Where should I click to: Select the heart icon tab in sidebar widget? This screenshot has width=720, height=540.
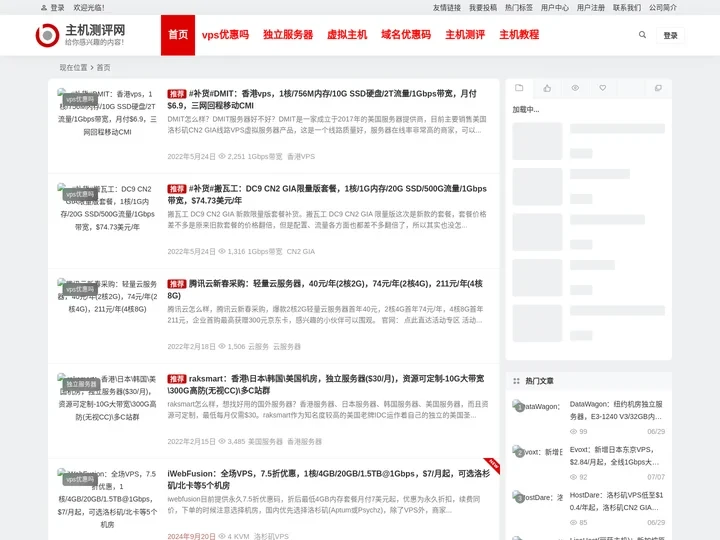point(602,88)
